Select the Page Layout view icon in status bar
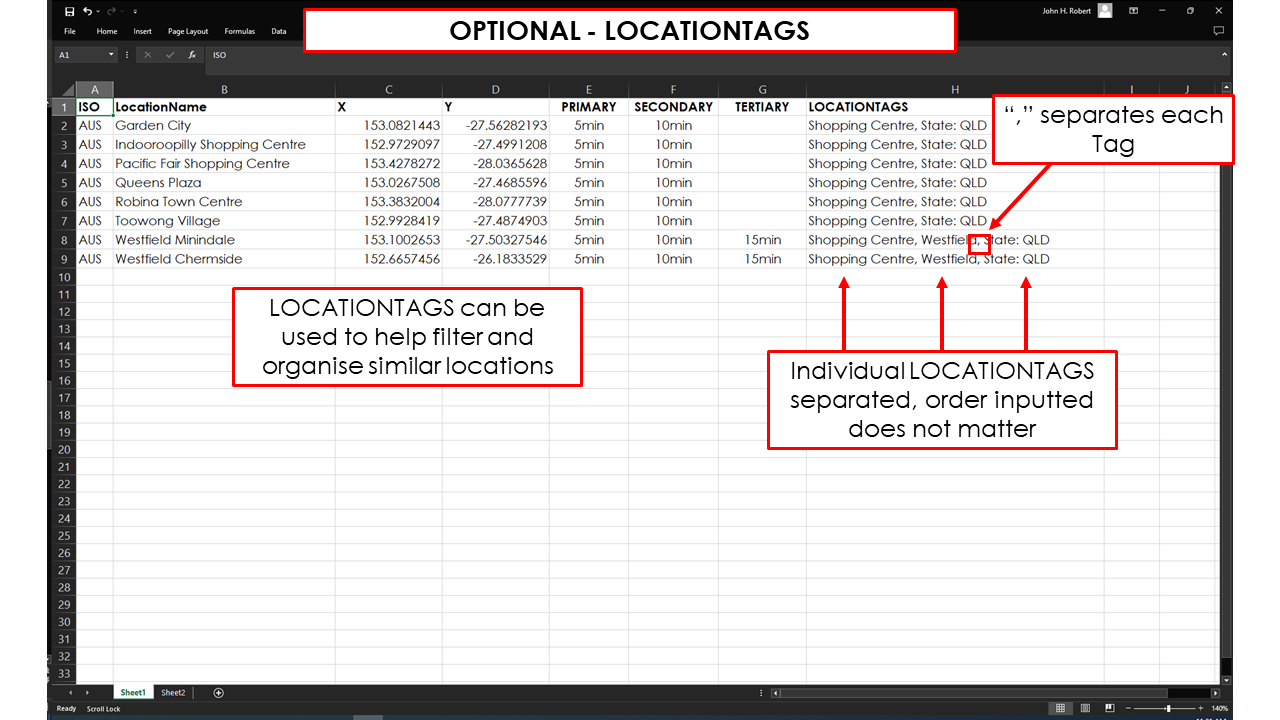The width and height of the screenshot is (1280, 720). 1086,708
